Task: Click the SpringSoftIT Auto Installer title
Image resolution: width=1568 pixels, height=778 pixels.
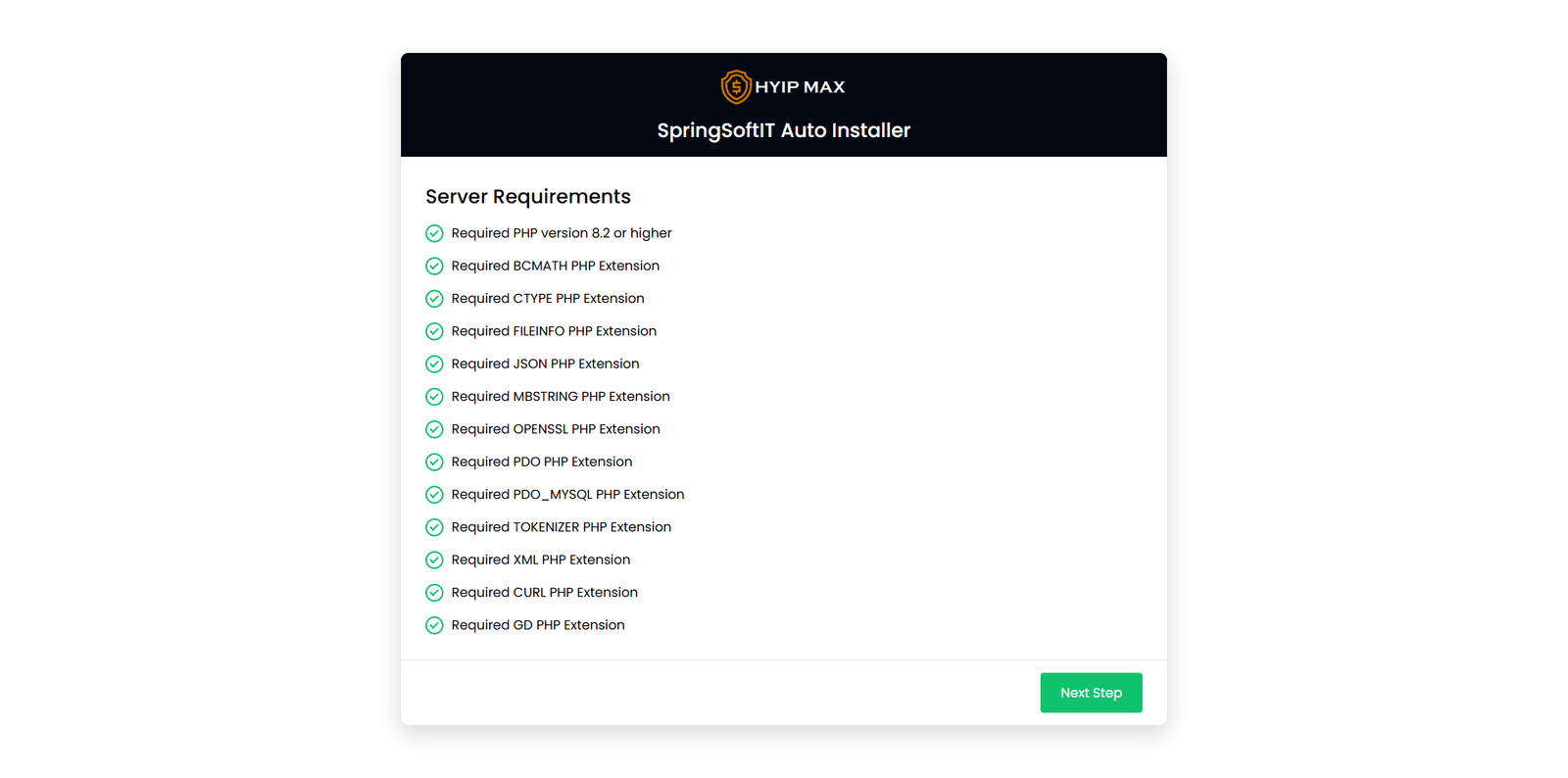Action: pos(783,130)
